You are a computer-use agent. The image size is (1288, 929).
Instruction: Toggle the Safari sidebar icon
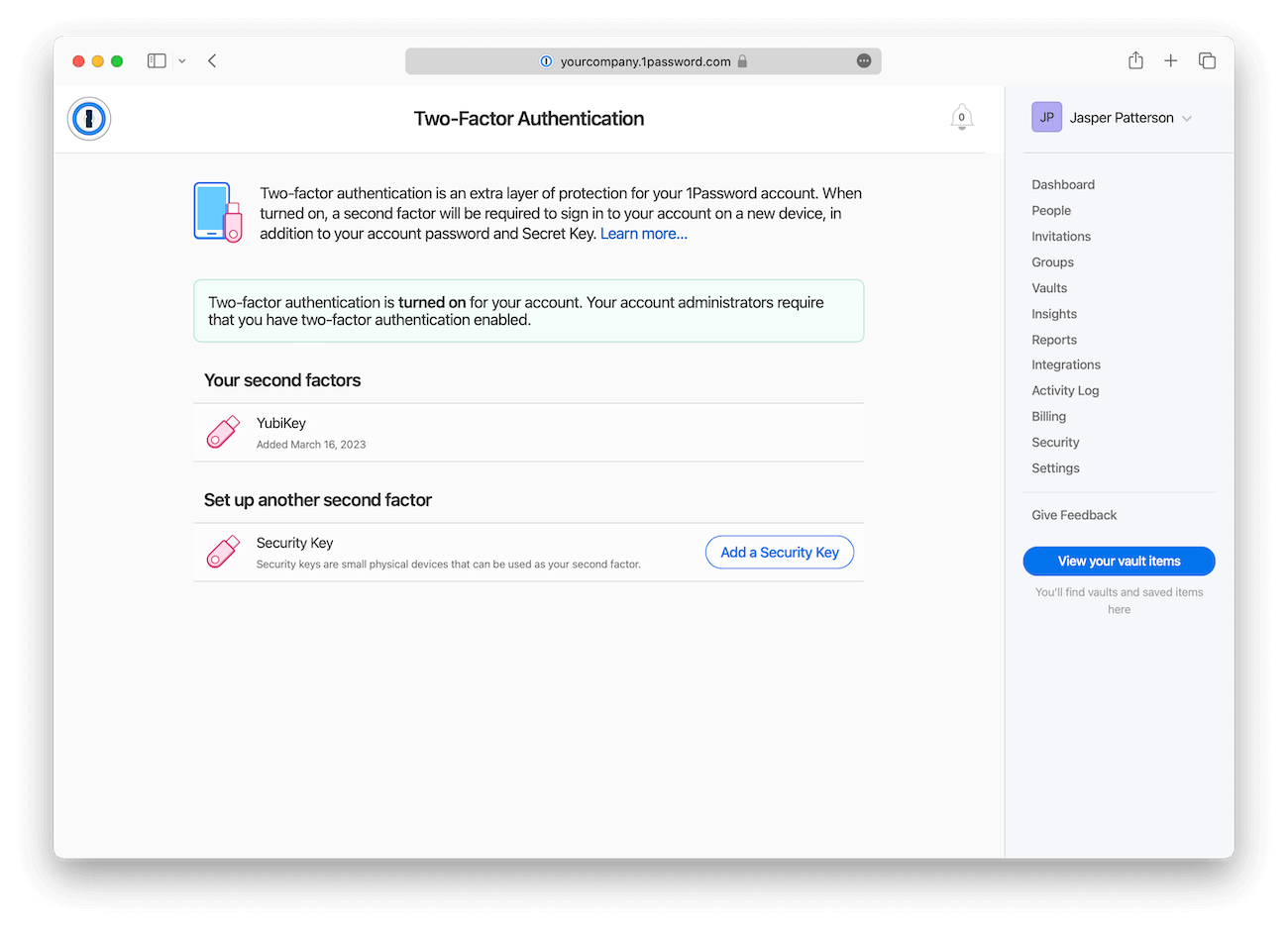157,60
